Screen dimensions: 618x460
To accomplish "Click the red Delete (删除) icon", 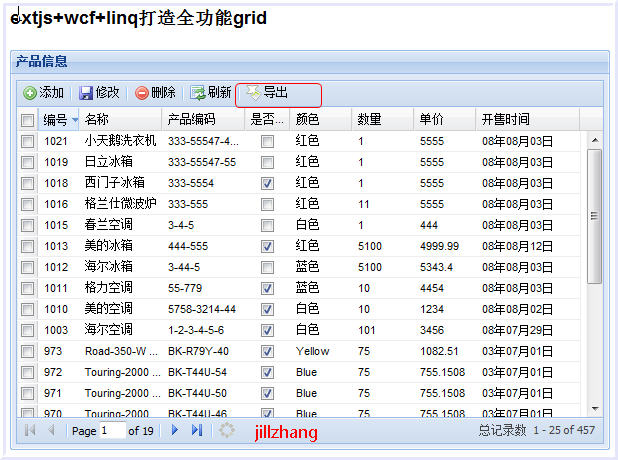I will [142, 93].
